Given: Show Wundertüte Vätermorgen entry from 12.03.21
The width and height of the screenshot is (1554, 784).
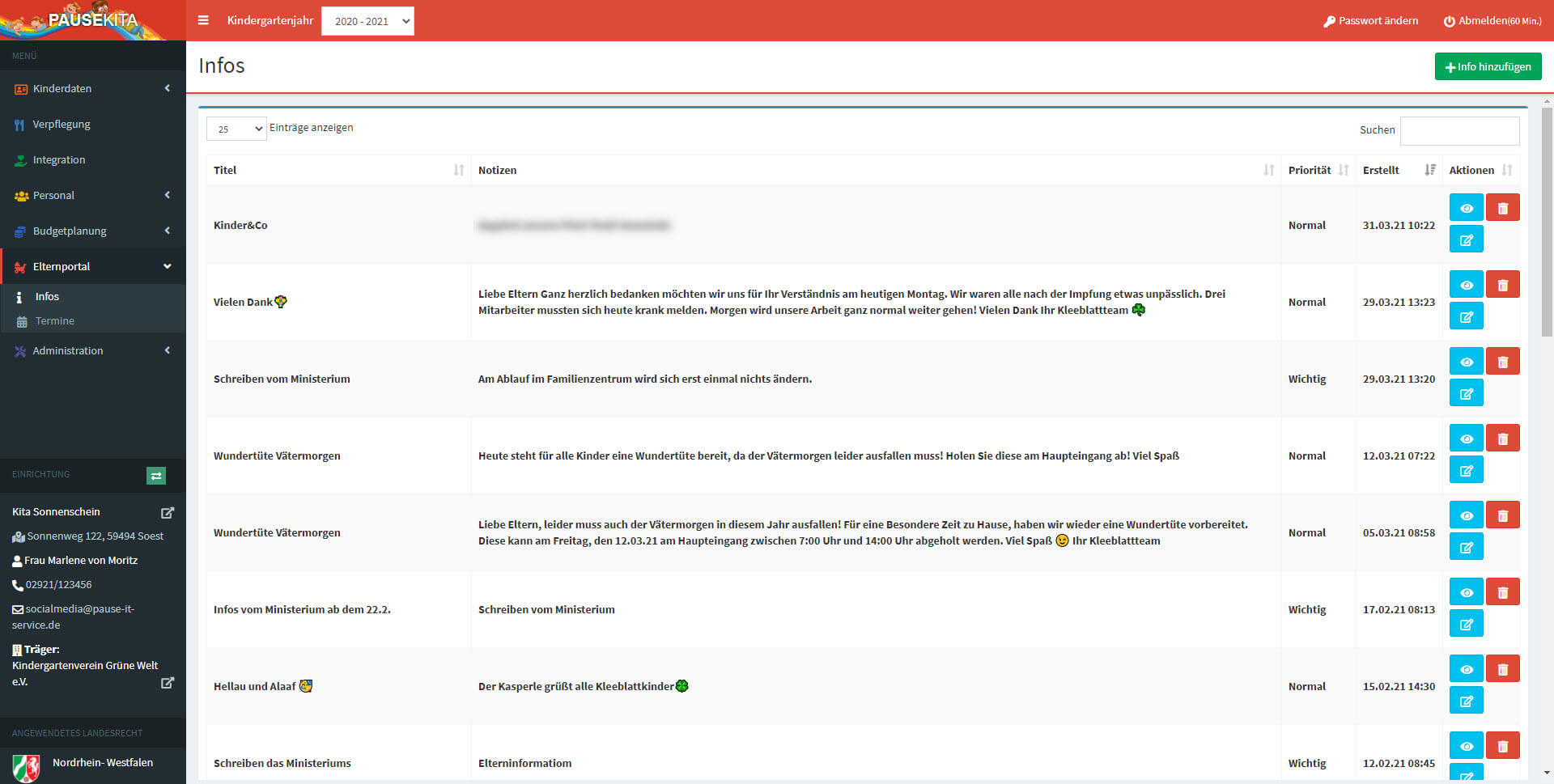Looking at the screenshot, I should [1466, 439].
